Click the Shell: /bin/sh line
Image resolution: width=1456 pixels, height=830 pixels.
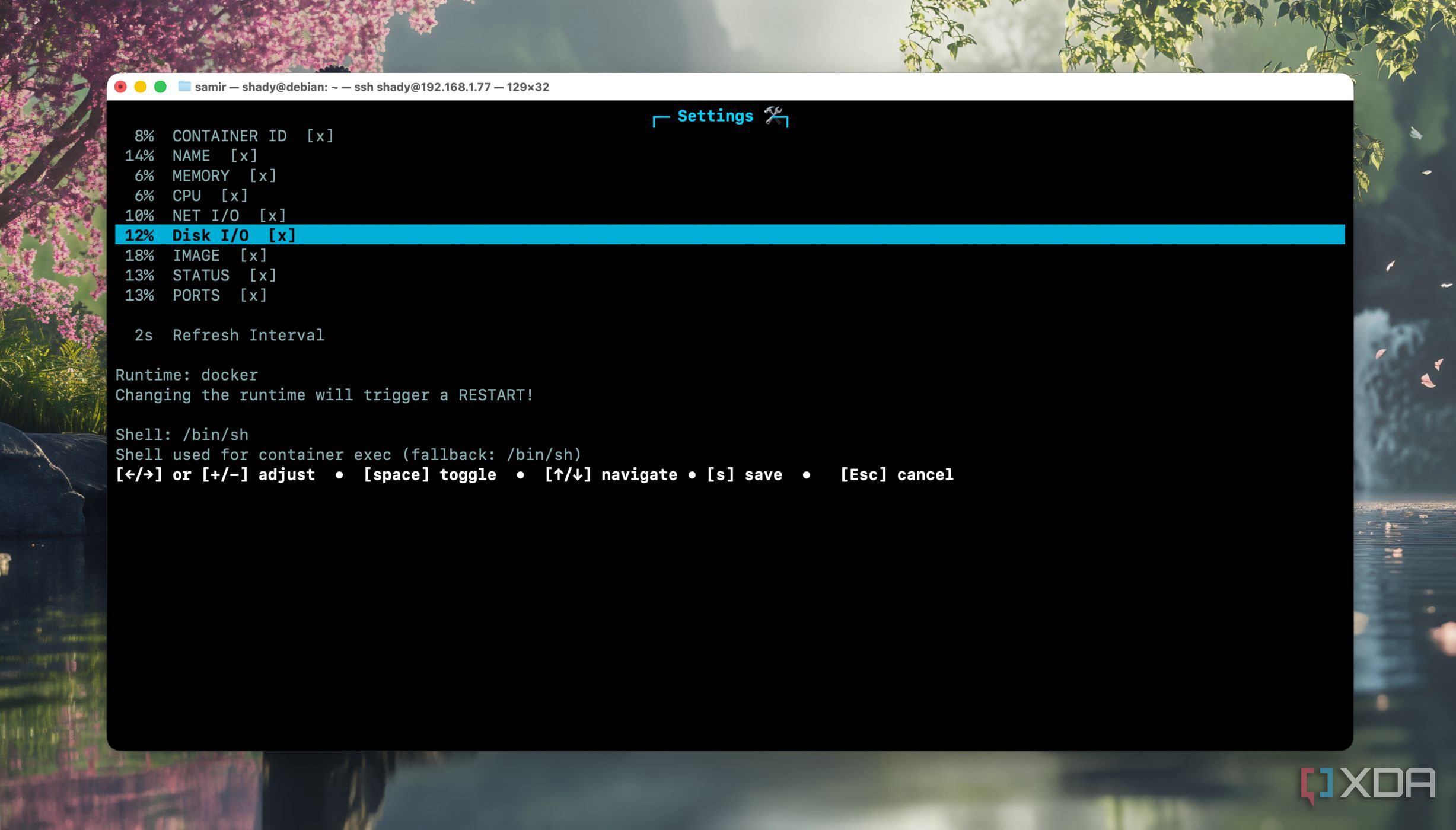click(x=182, y=435)
